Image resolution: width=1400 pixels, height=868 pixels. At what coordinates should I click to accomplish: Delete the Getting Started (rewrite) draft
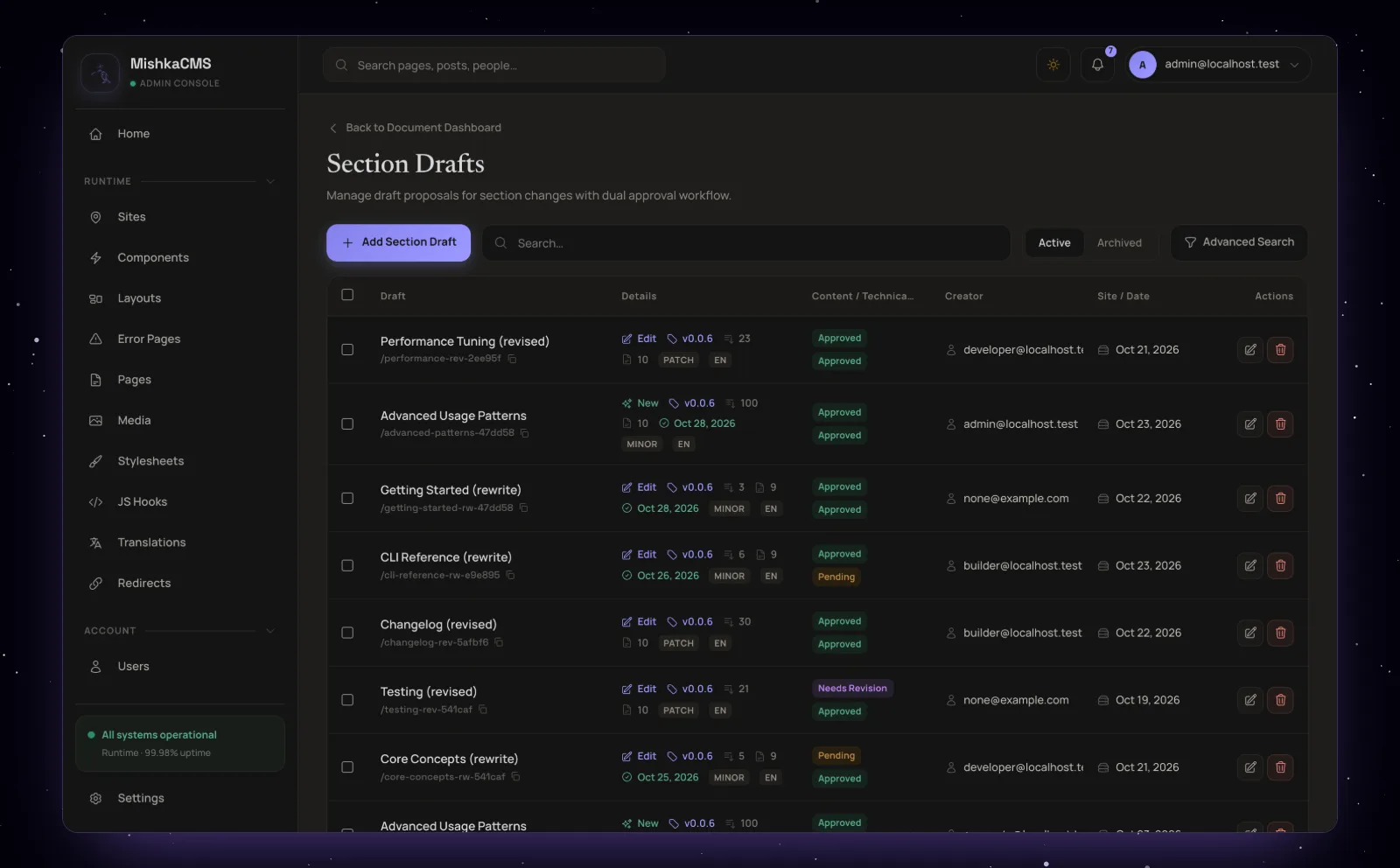(1280, 499)
